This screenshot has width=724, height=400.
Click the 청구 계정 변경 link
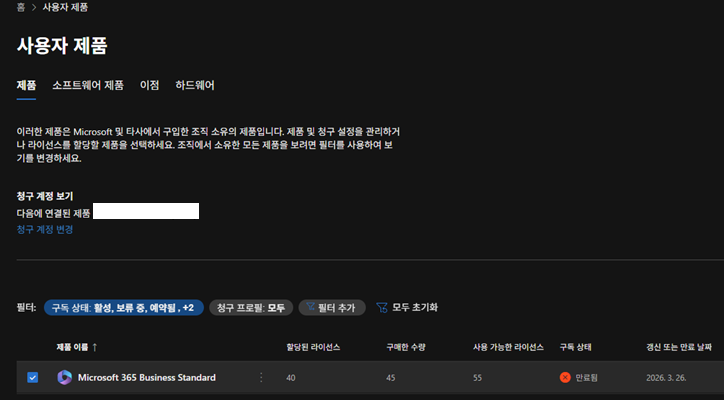pos(45,230)
